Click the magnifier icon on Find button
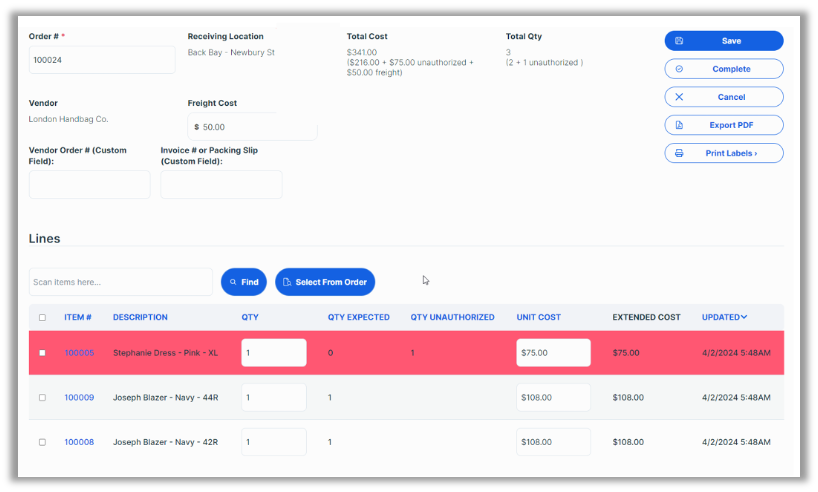This screenshot has width=818, height=492. tap(233, 282)
